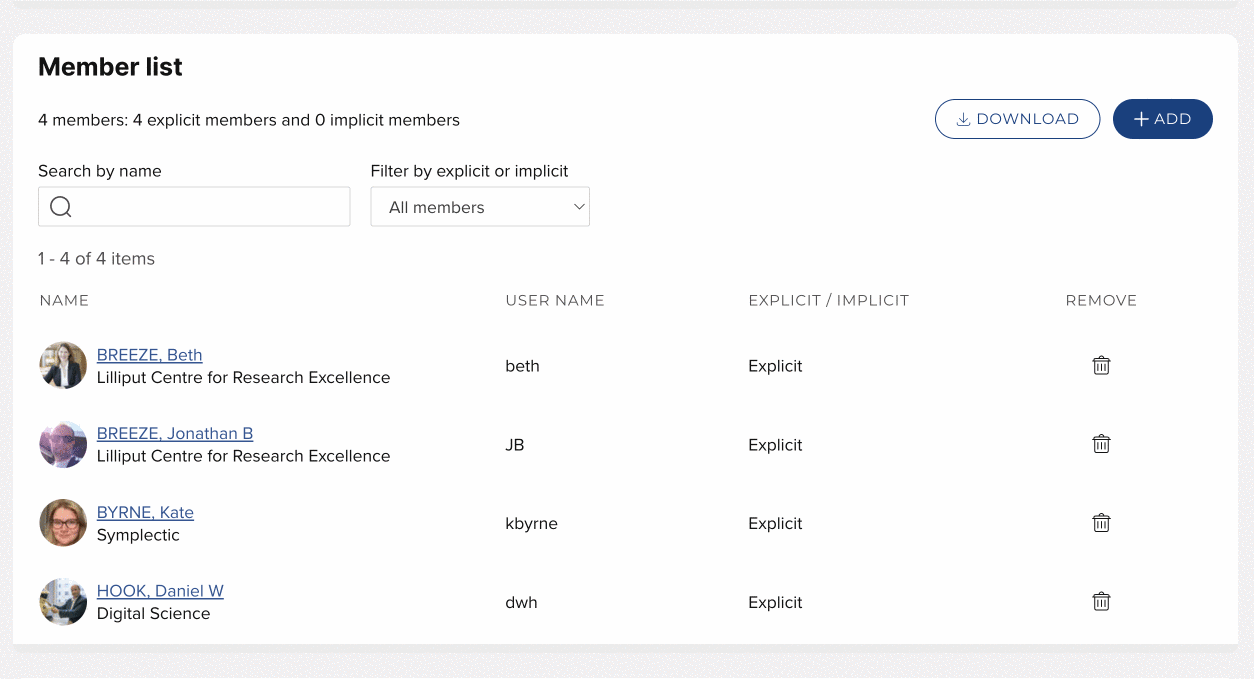
Task: Click the Download button
Action: click(x=1017, y=119)
